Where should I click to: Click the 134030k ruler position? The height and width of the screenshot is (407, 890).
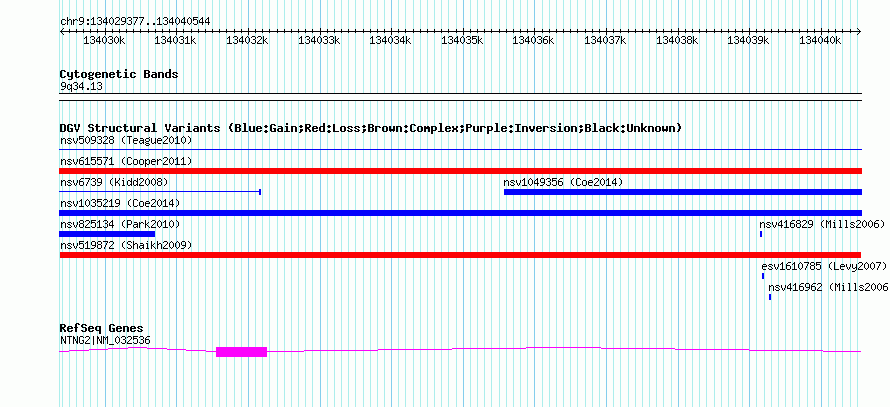point(104,40)
